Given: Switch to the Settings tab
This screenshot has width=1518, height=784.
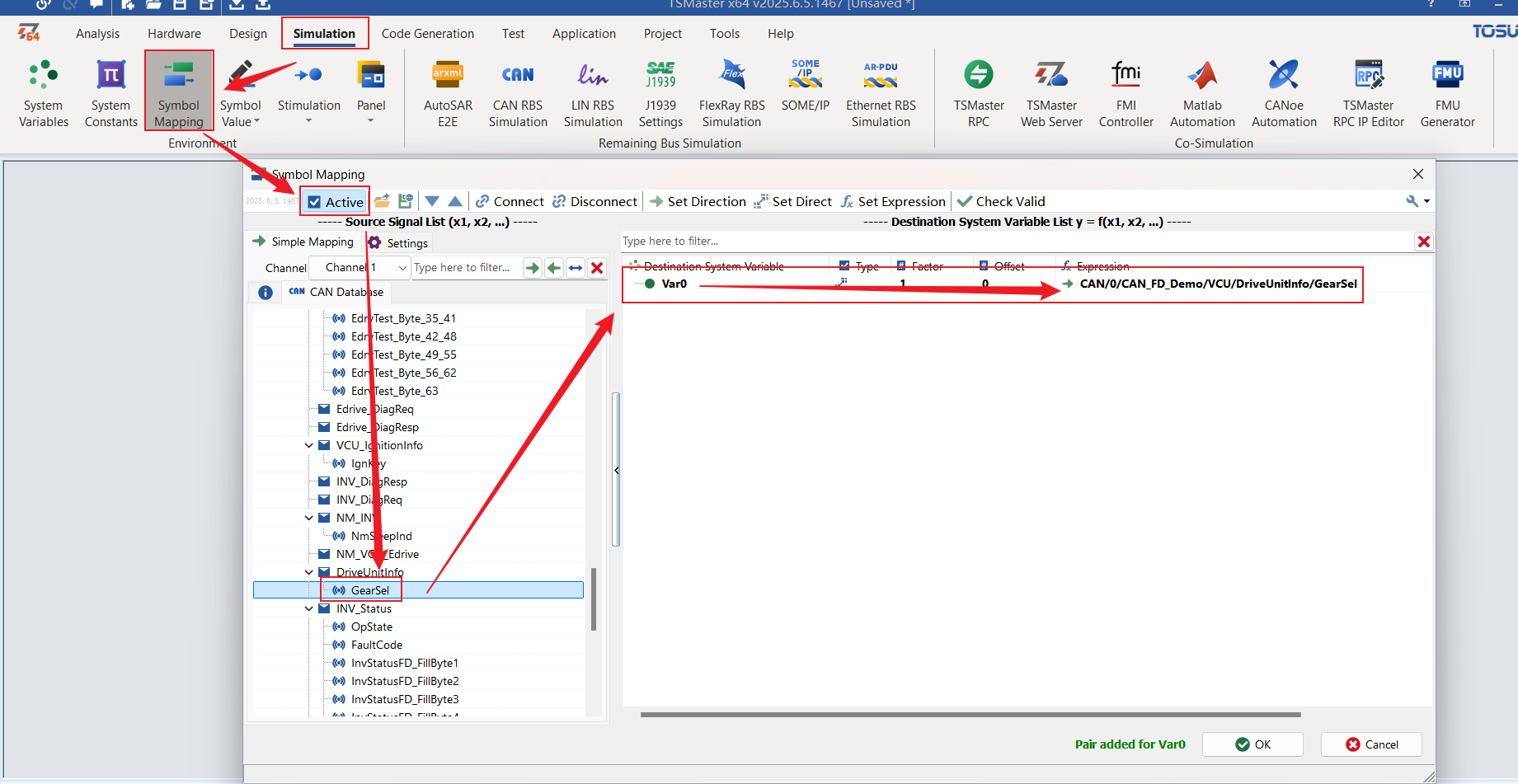Looking at the screenshot, I should tap(397, 243).
